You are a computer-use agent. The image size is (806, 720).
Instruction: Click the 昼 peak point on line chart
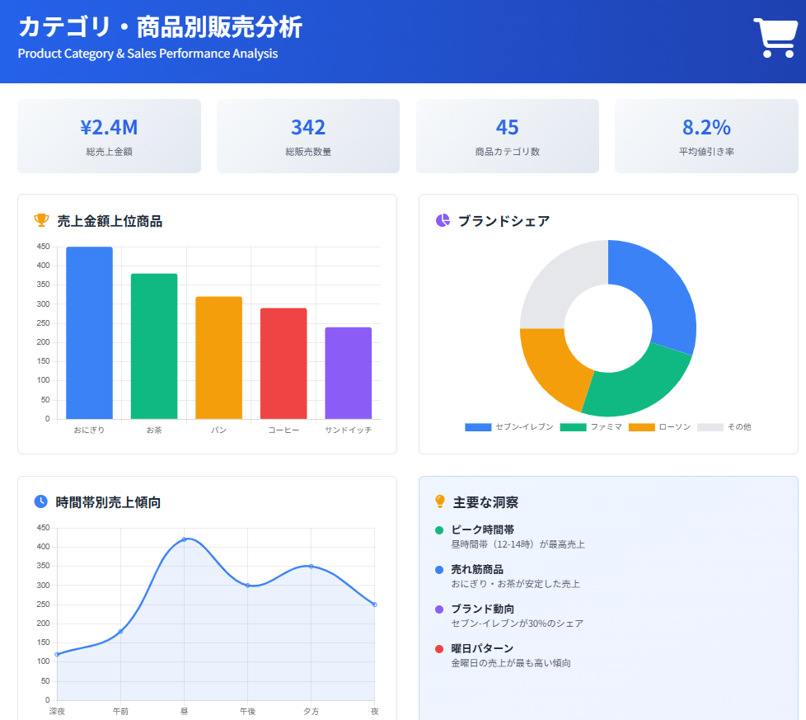pyautogui.click(x=184, y=539)
